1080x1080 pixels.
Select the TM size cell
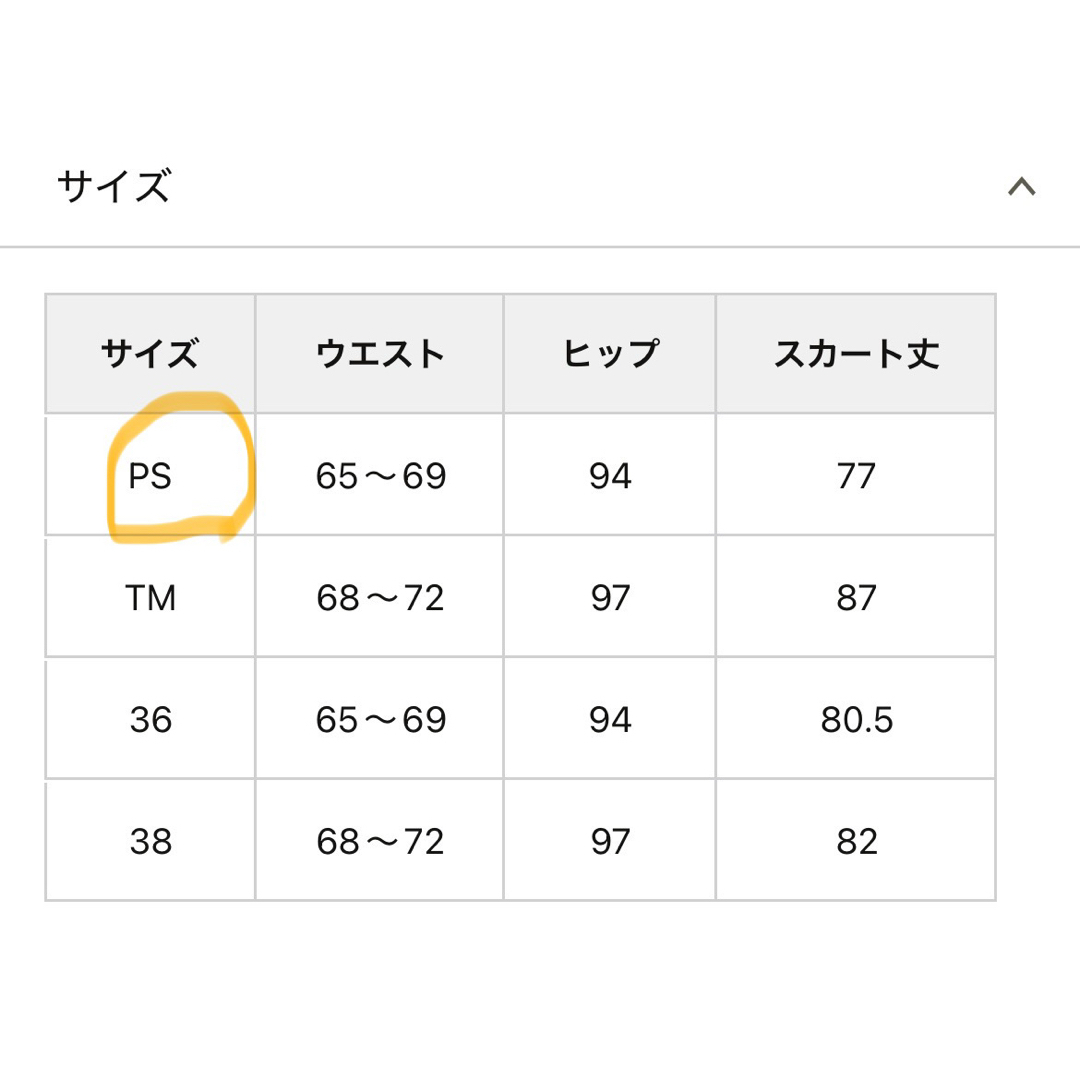point(150,597)
